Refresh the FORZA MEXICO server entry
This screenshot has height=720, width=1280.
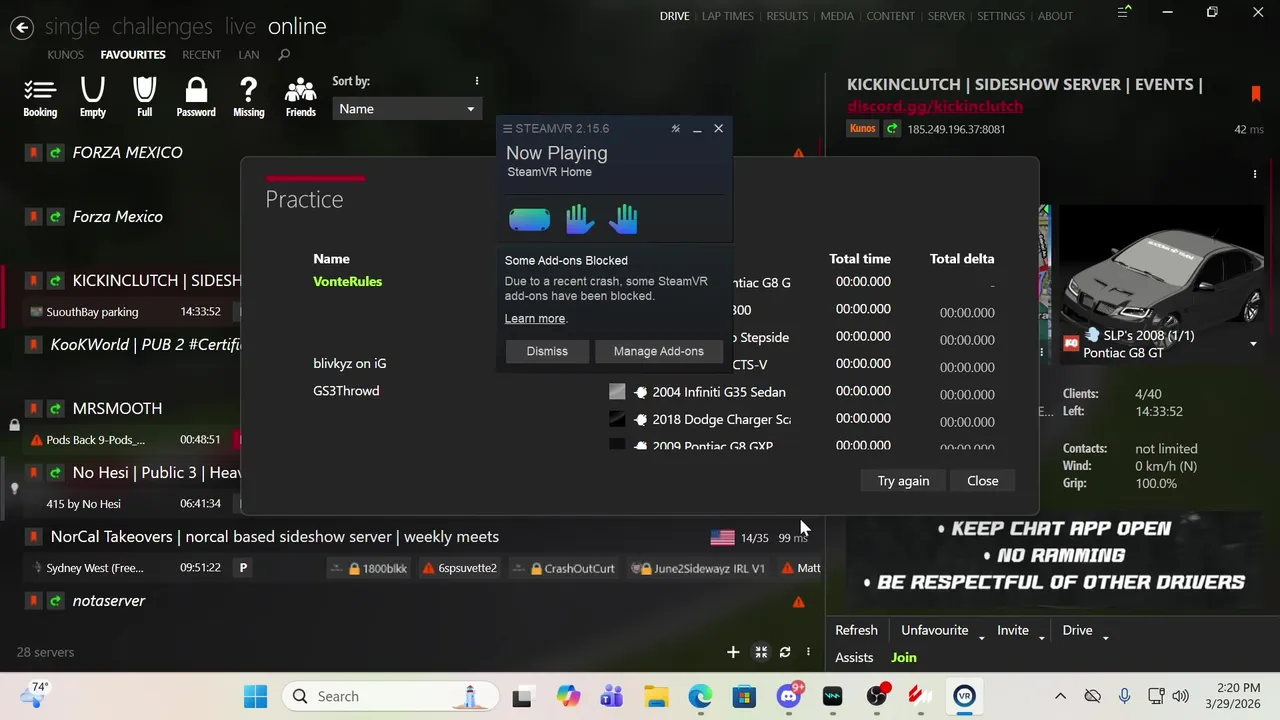click(56, 153)
